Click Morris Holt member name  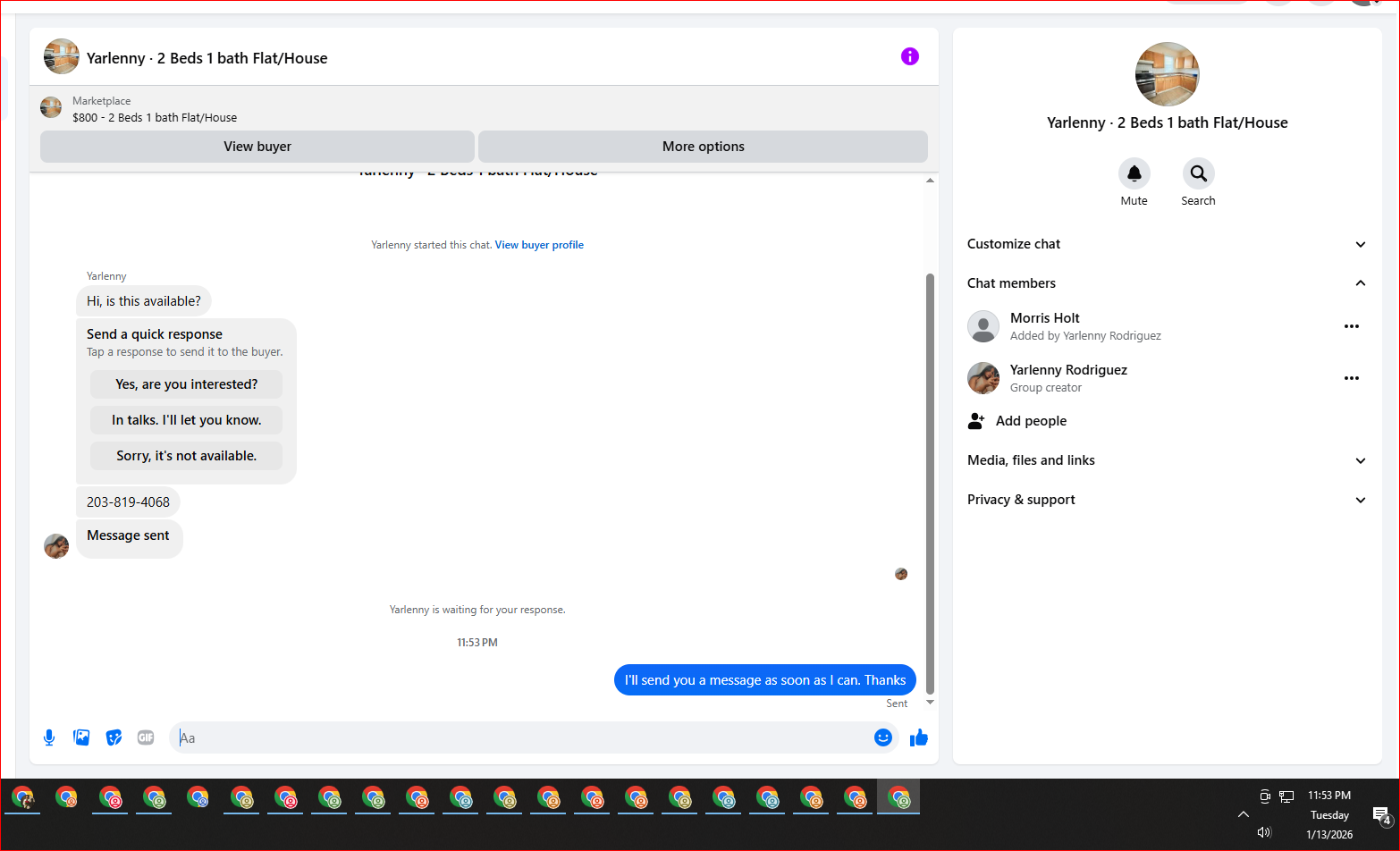point(1044,318)
